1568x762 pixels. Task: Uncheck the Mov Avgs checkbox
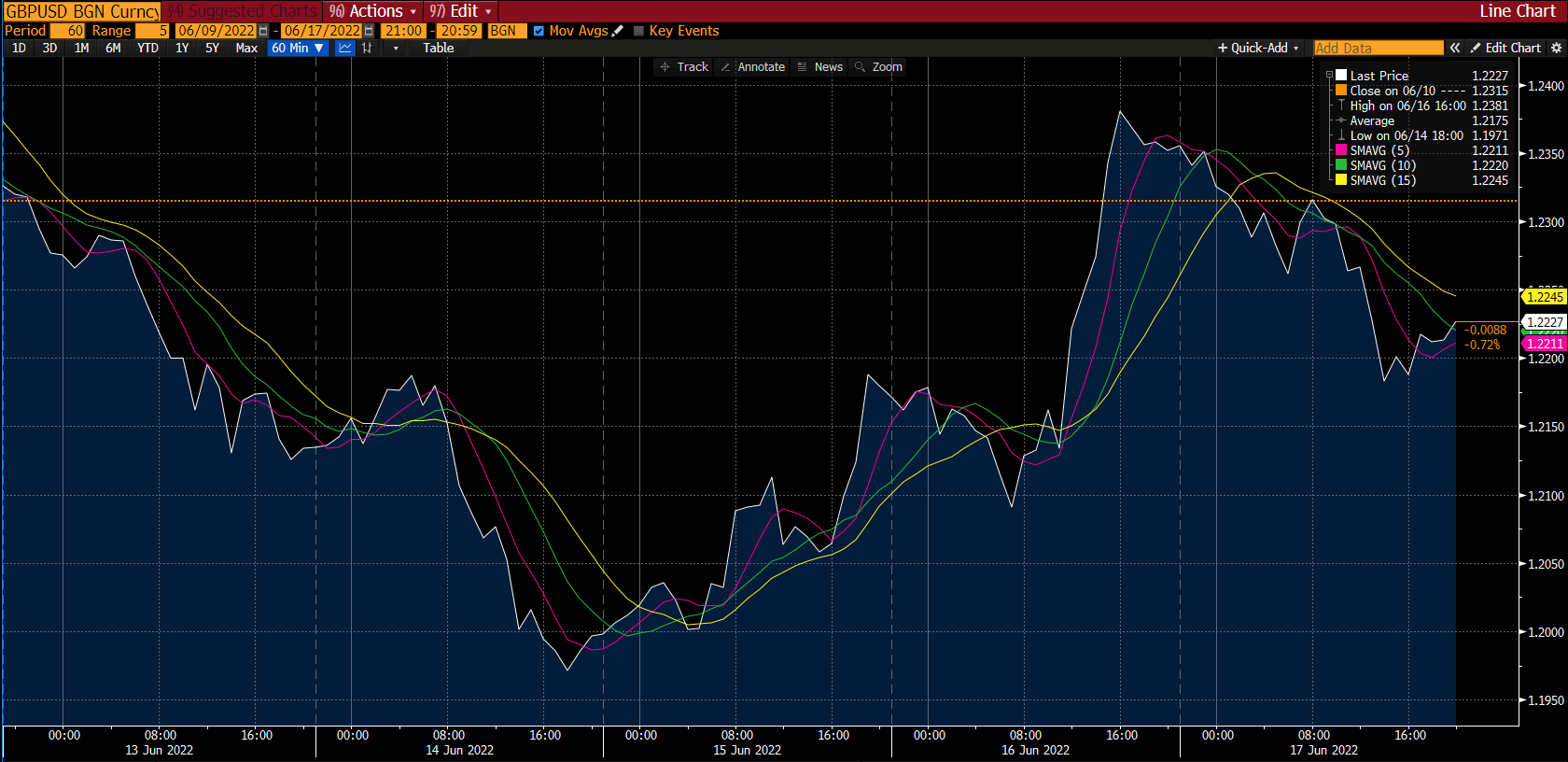click(539, 31)
